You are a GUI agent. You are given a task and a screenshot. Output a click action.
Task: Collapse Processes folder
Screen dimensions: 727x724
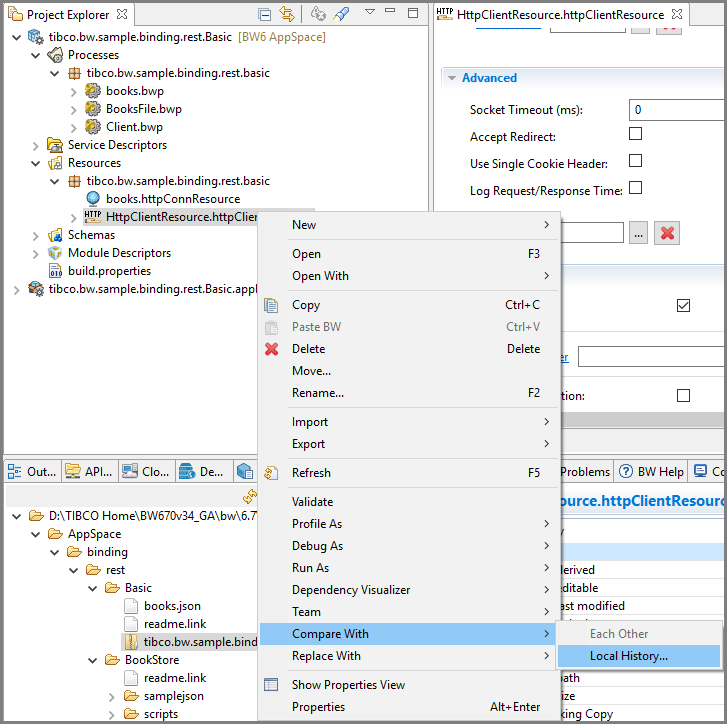[x=36, y=55]
